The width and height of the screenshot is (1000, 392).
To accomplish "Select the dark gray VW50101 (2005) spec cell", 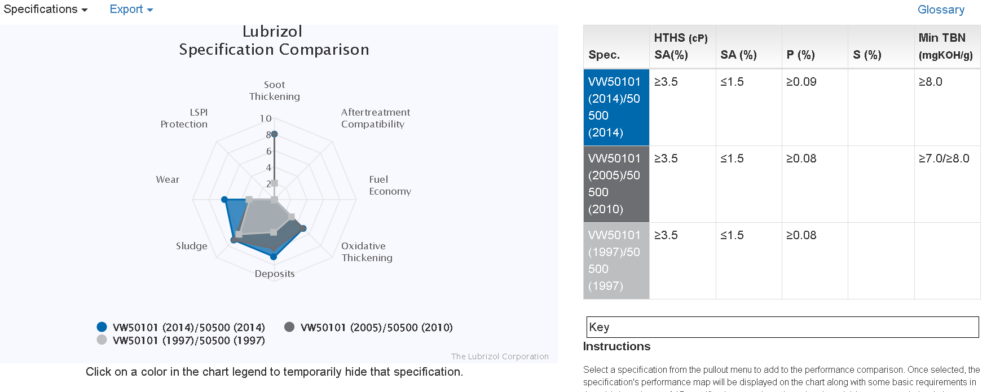I will (x=616, y=184).
